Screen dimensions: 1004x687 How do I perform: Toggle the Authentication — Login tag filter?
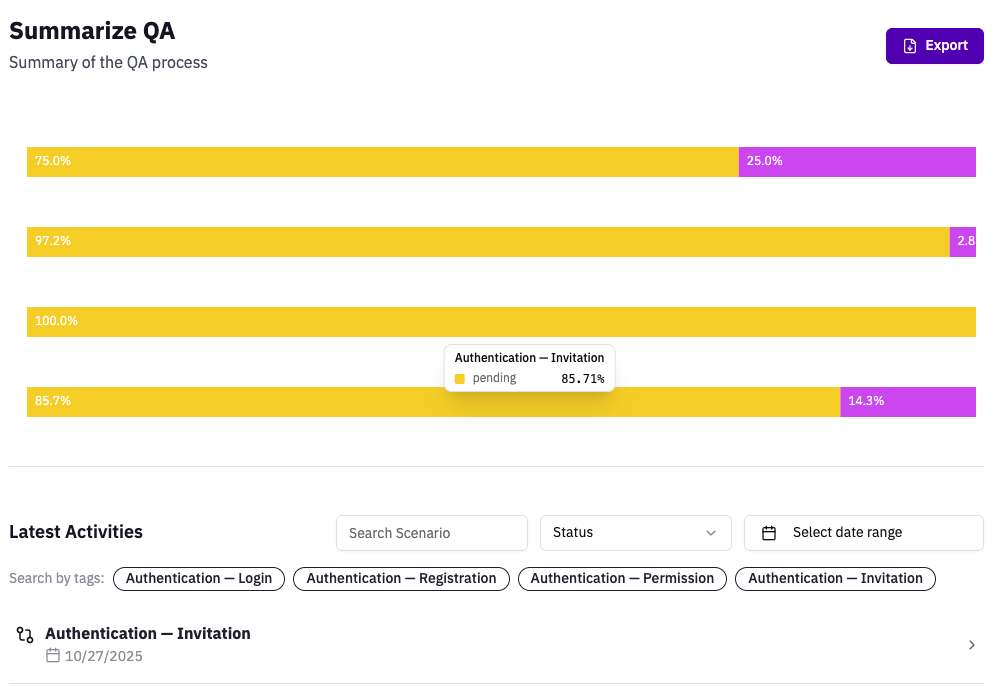(x=199, y=579)
